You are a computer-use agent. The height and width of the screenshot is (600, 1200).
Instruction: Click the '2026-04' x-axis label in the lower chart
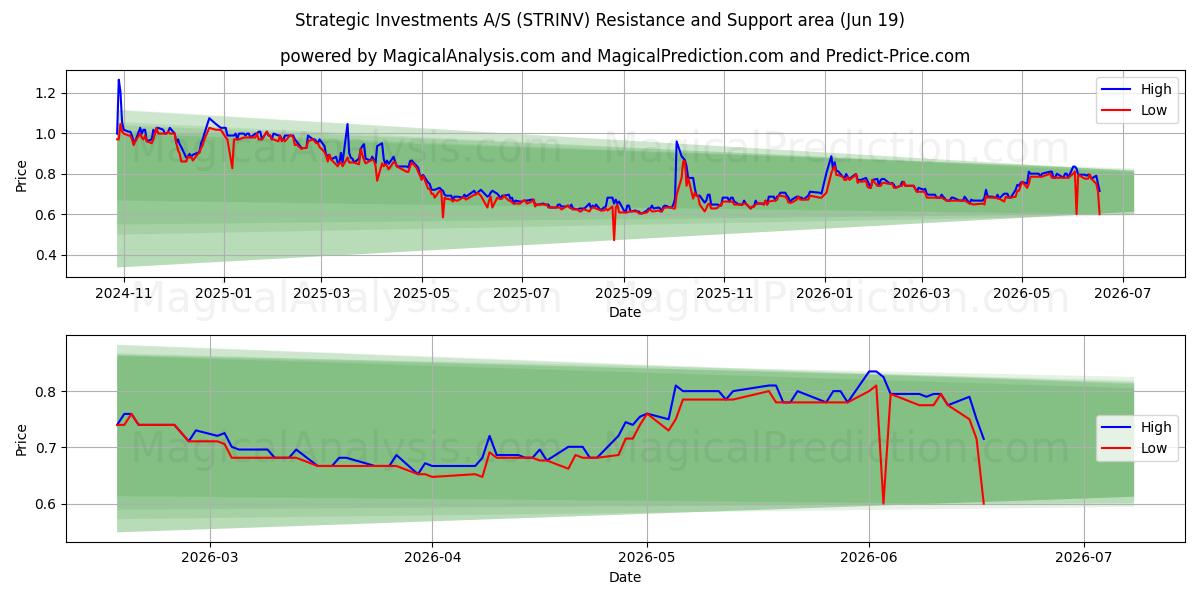click(x=432, y=559)
